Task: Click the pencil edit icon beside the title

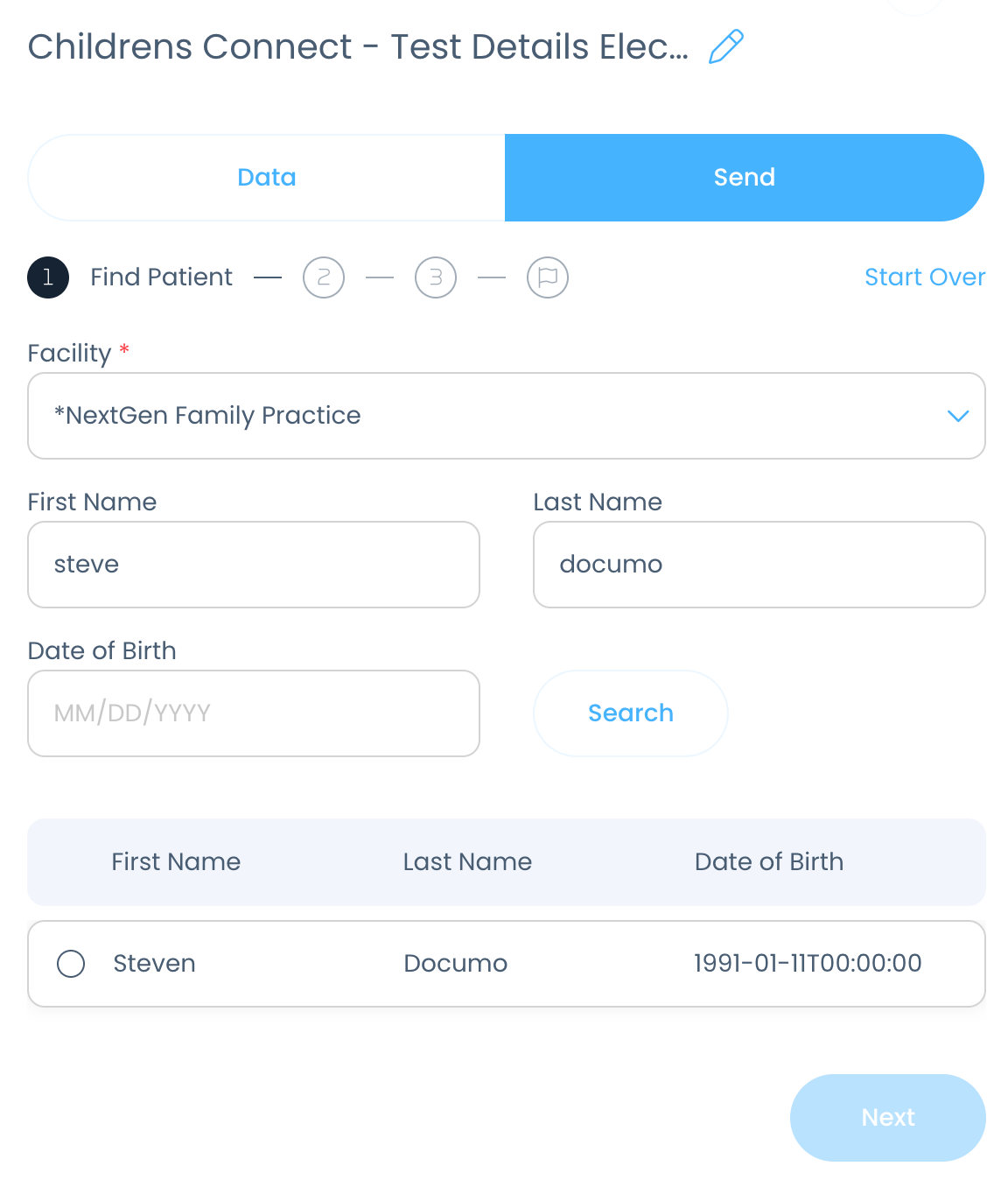Action: (x=725, y=47)
